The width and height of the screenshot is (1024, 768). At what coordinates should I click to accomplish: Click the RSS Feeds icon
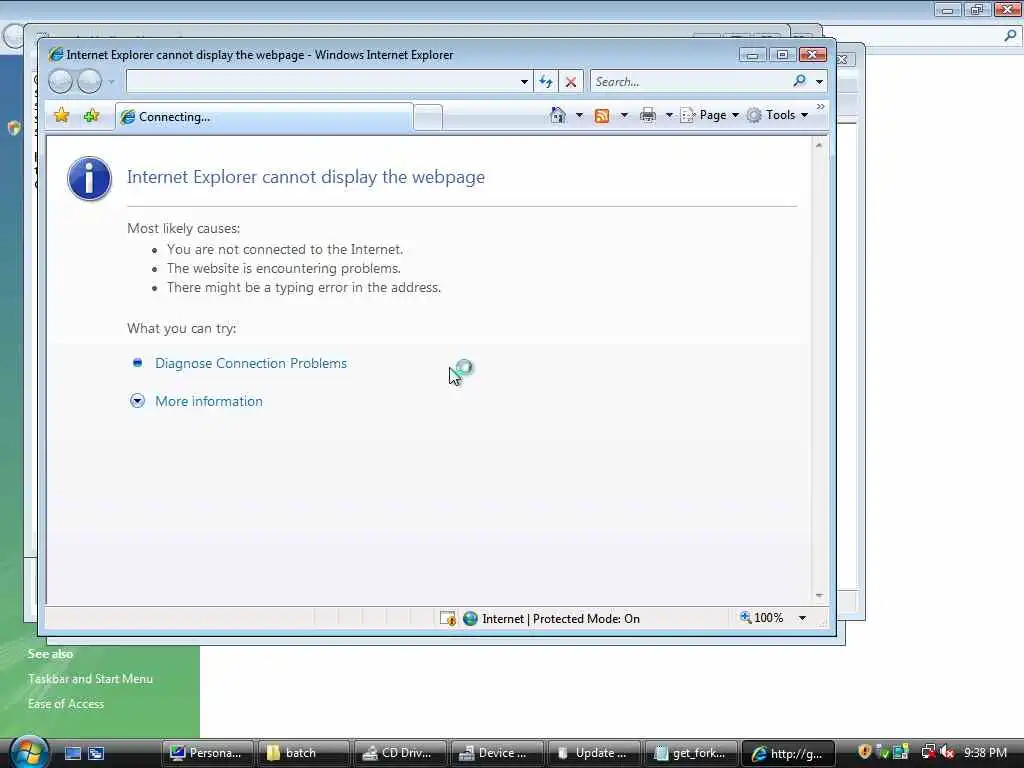(601, 116)
